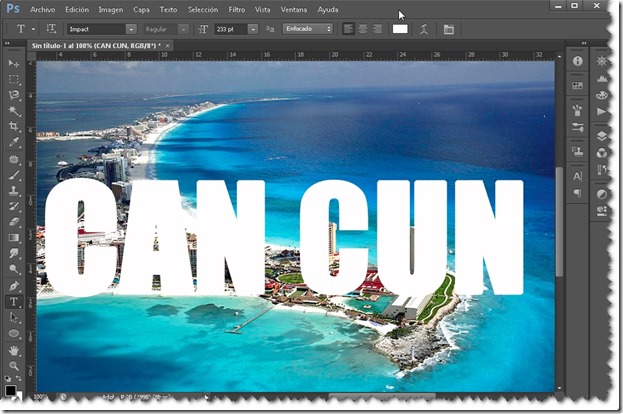Open the Imagen menu

[111, 10]
